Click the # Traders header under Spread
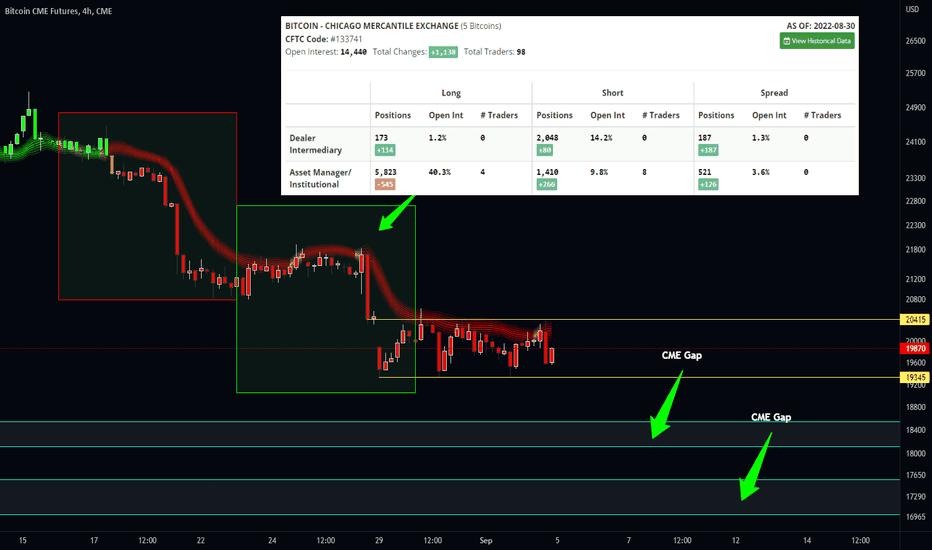This screenshot has width=932, height=550. pyautogui.click(x=822, y=115)
